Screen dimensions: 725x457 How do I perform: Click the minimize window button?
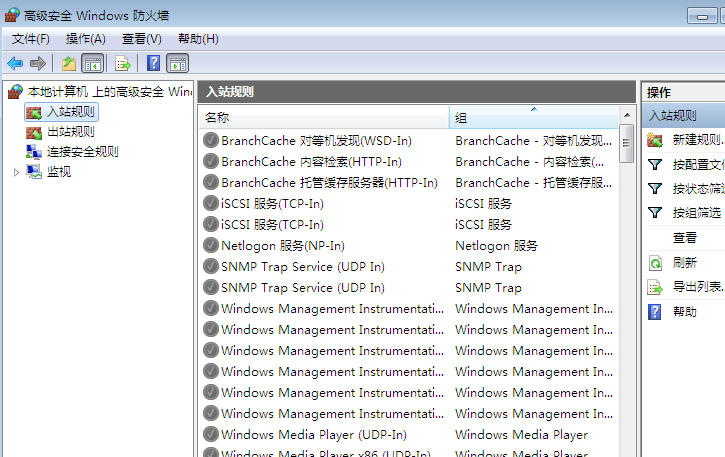point(702,16)
